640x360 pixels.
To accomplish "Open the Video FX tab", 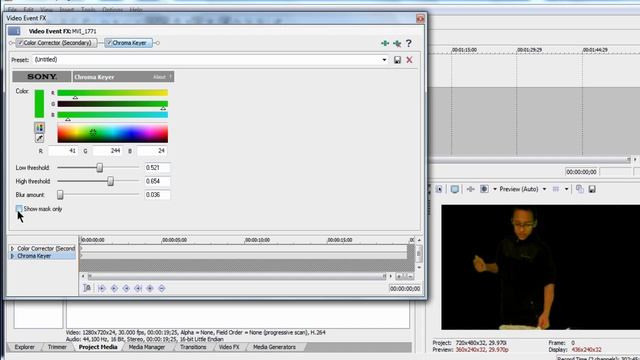I will 229,347.
